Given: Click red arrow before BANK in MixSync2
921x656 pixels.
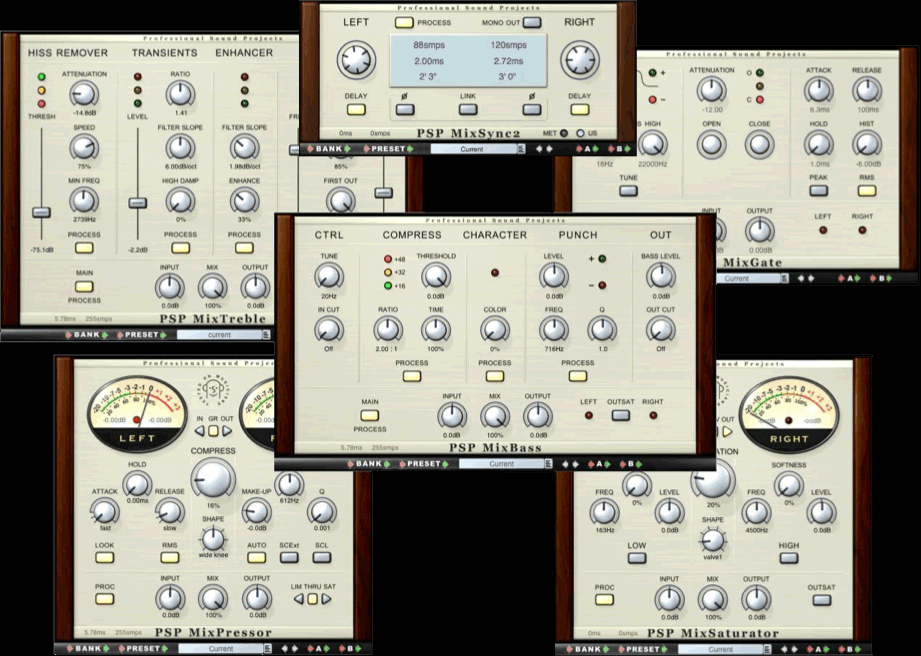Looking at the screenshot, I should [310, 149].
